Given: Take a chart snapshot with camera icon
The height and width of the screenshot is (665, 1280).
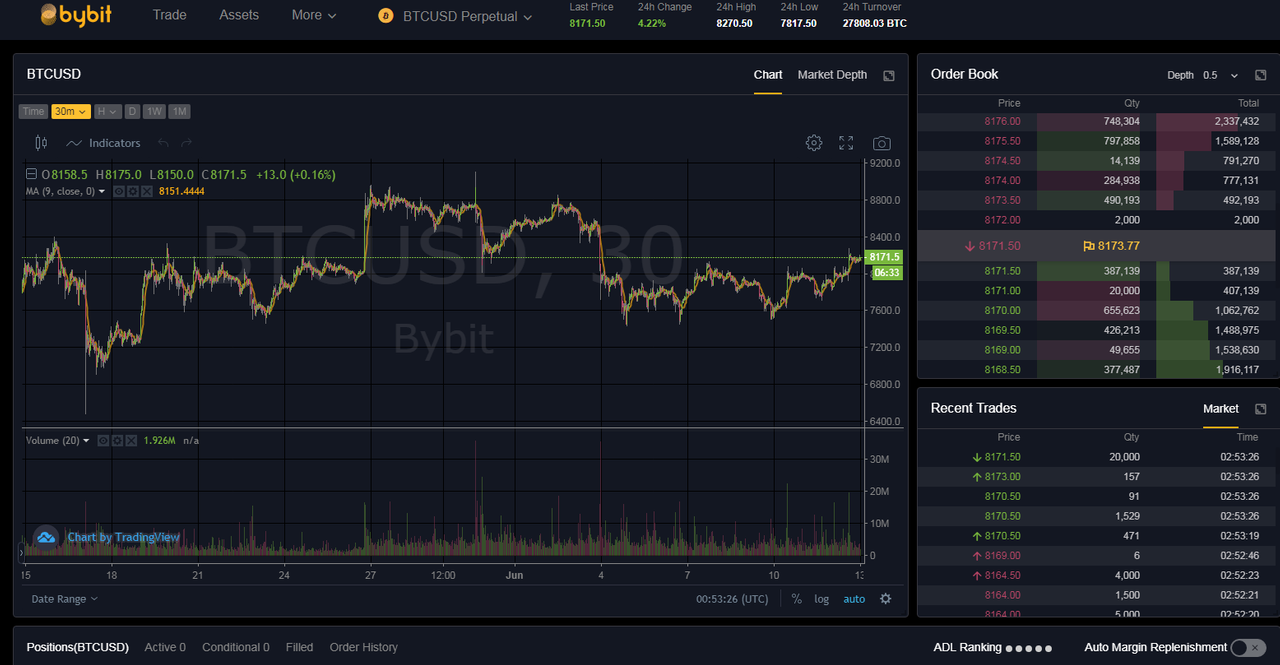Looking at the screenshot, I should coord(882,143).
